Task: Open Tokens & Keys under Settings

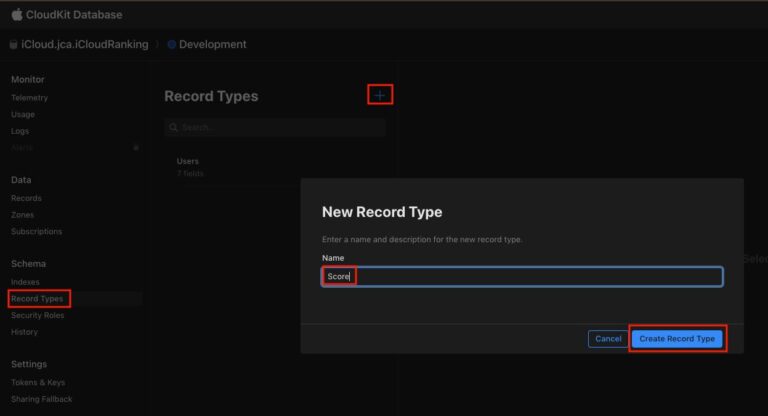Action: (x=38, y=383)
